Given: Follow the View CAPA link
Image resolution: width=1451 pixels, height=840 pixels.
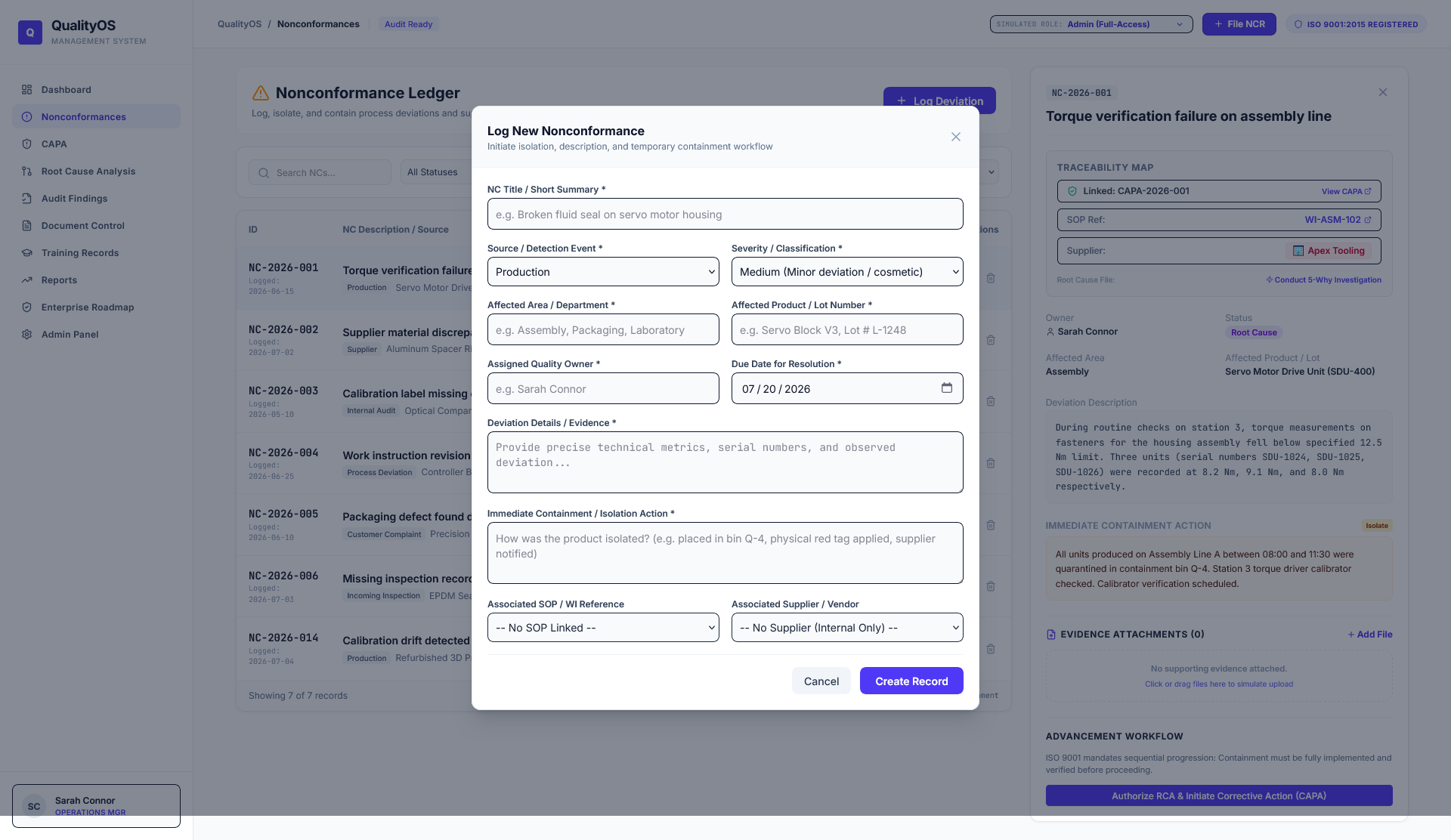Looking at the screenshot, I should [1346, 191].
